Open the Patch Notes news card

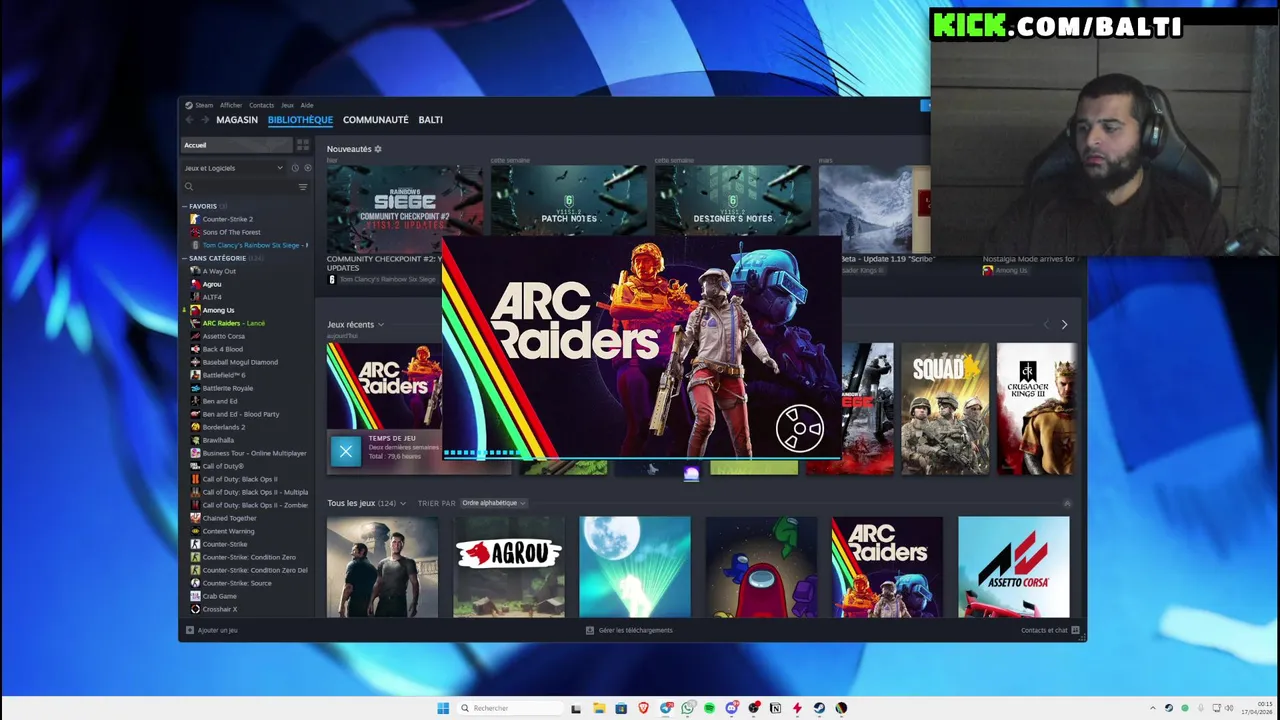click(x=568, y=202)
